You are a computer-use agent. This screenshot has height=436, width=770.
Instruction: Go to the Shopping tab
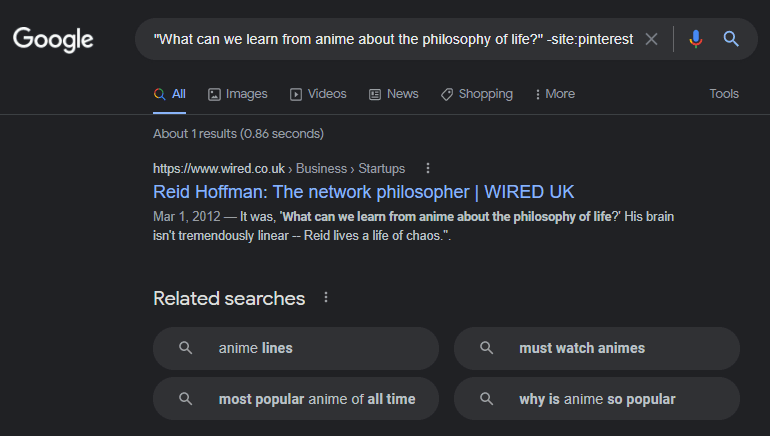point(476,94)
